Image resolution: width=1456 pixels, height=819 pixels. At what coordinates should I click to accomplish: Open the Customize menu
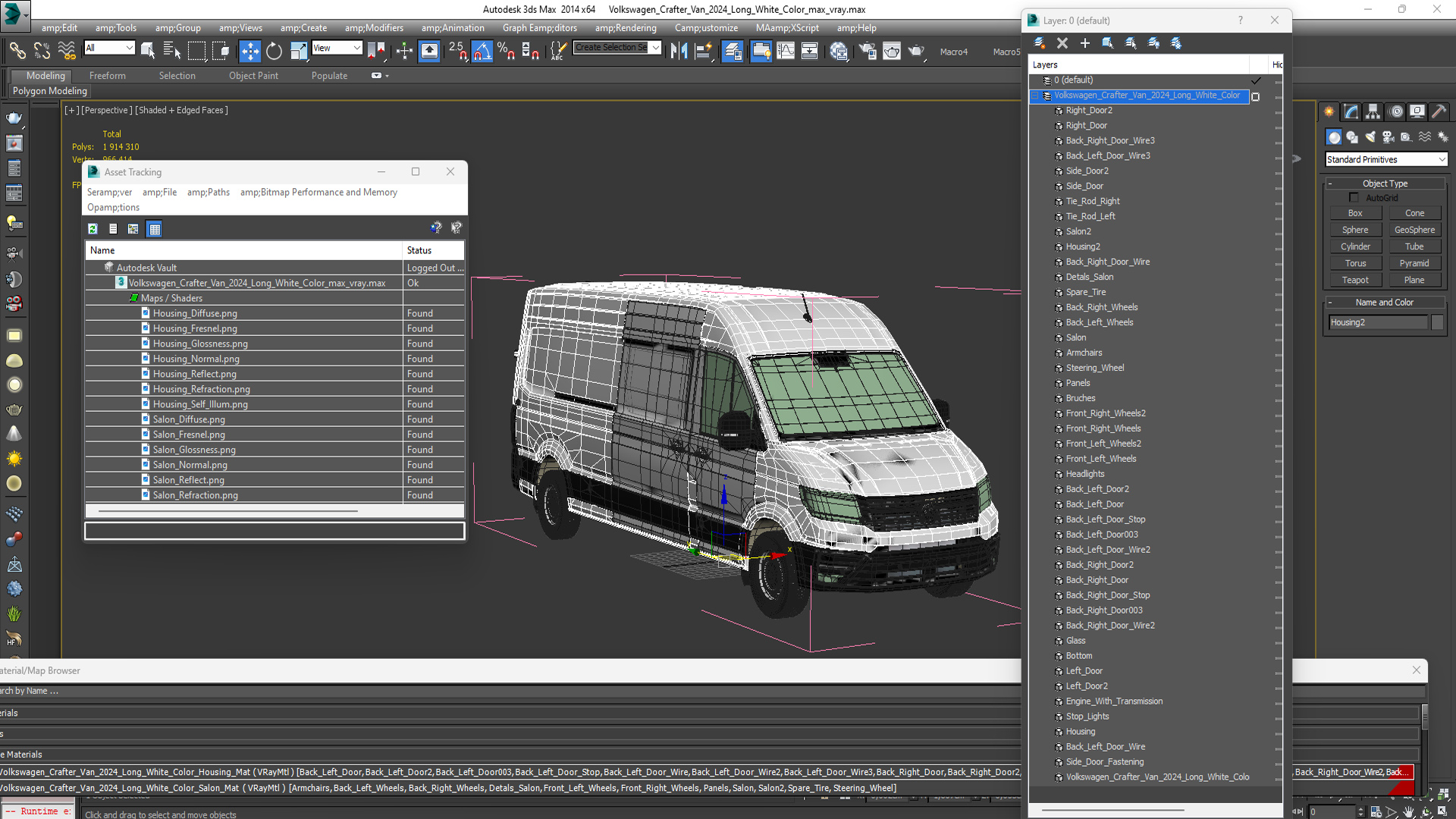(x=706, y=28)
